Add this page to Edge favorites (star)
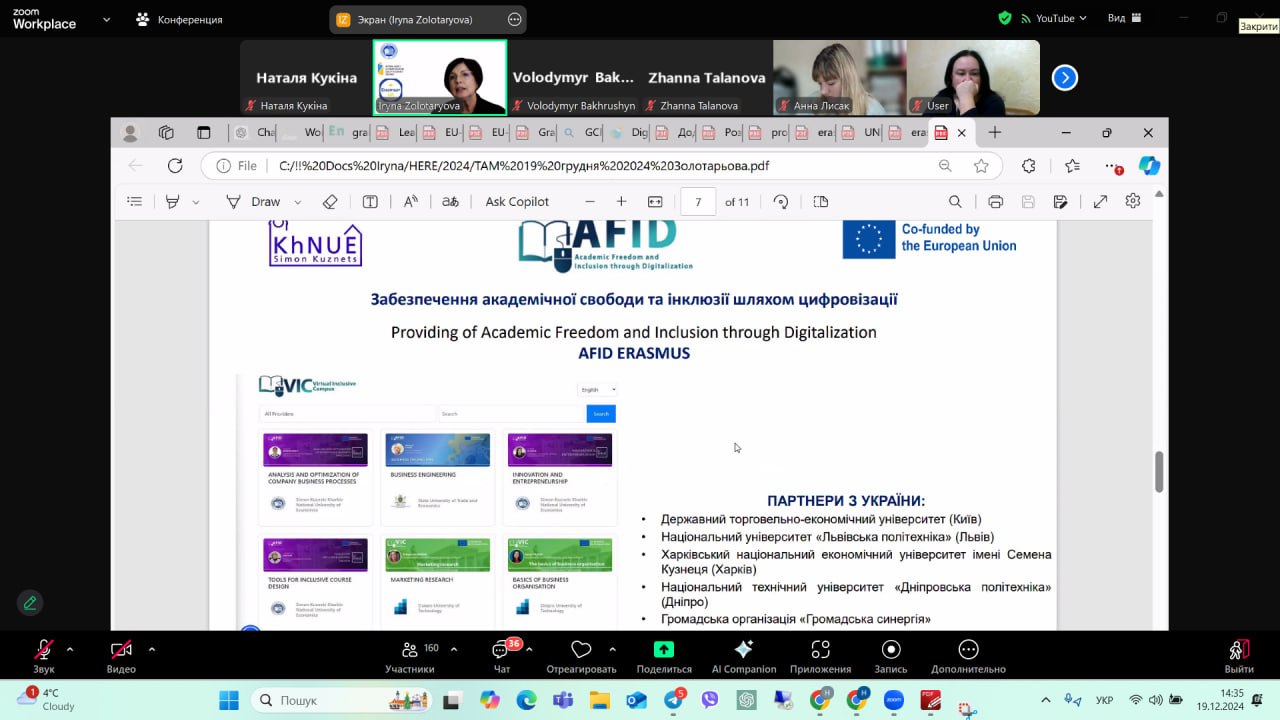This screenshot has width=1280, height=720. (981, 166)
